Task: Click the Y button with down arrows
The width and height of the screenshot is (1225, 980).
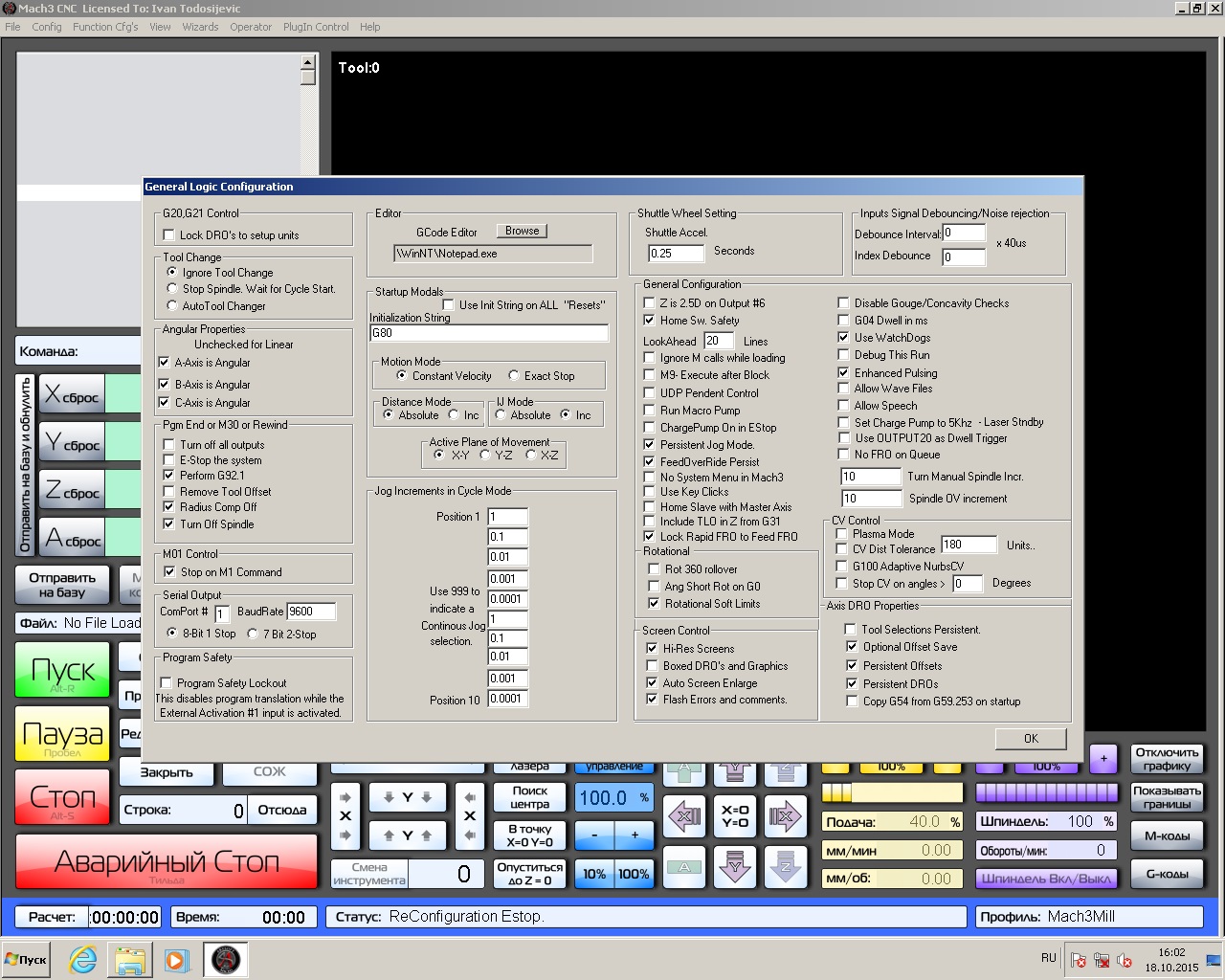Action: pos(408,797)
